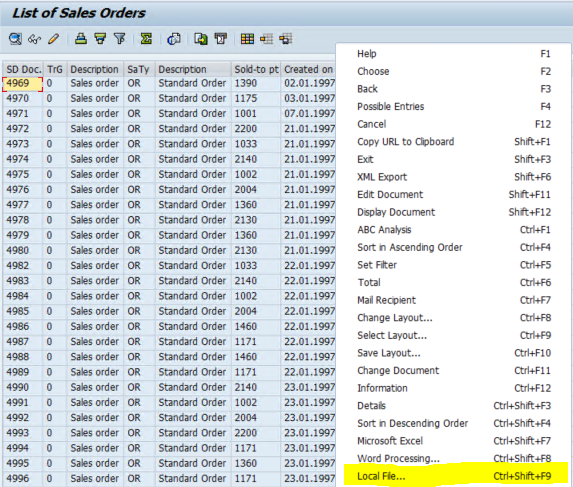Click the Sort descending toolbar icon
Screen dimensions: 573x487
point(100,38)
